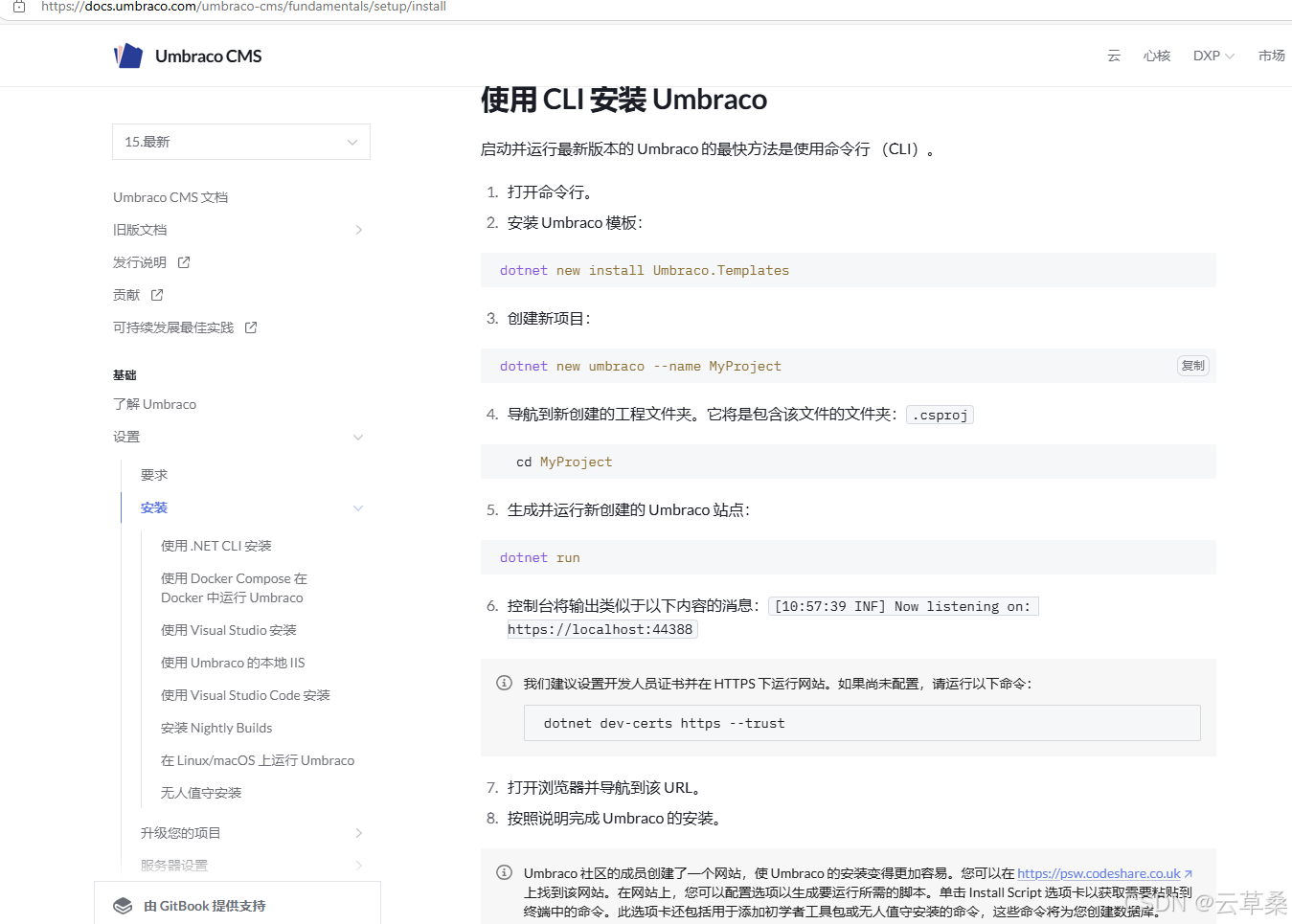Open 升级您的项目 sidebar item
This screenshot has height=924, width=1292.
point(181,833)
